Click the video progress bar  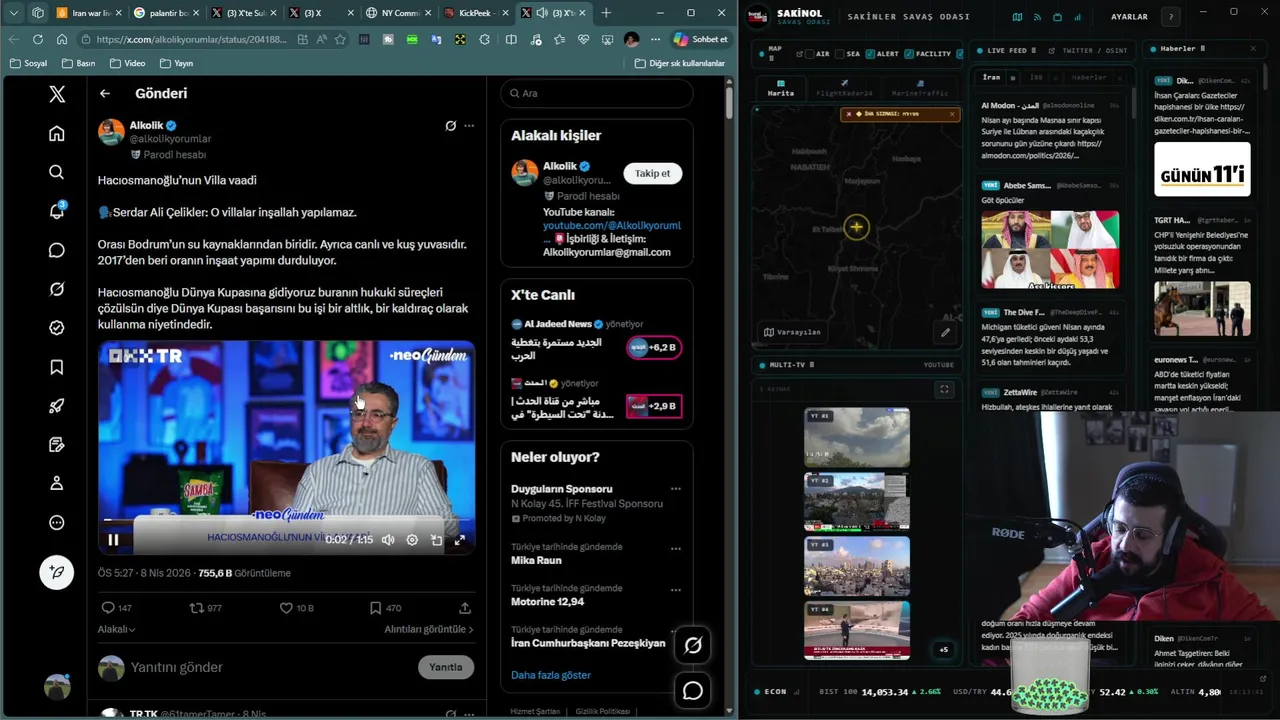coord(286,520)
